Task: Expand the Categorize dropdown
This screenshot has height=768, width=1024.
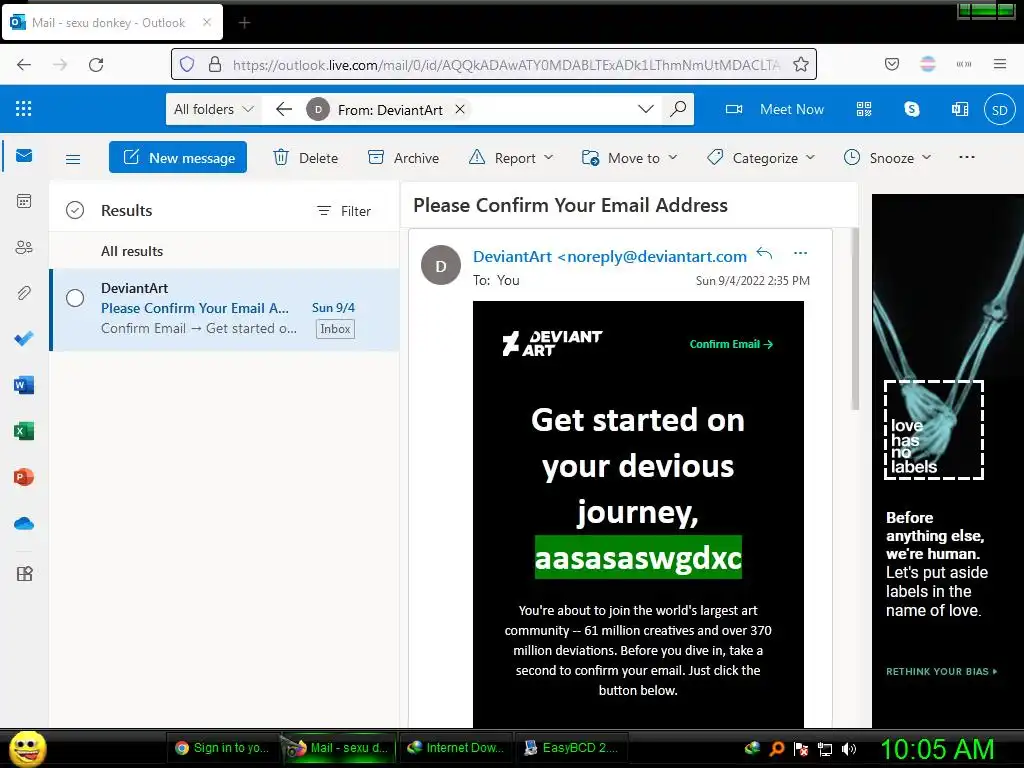Action: tap(810, 158)
